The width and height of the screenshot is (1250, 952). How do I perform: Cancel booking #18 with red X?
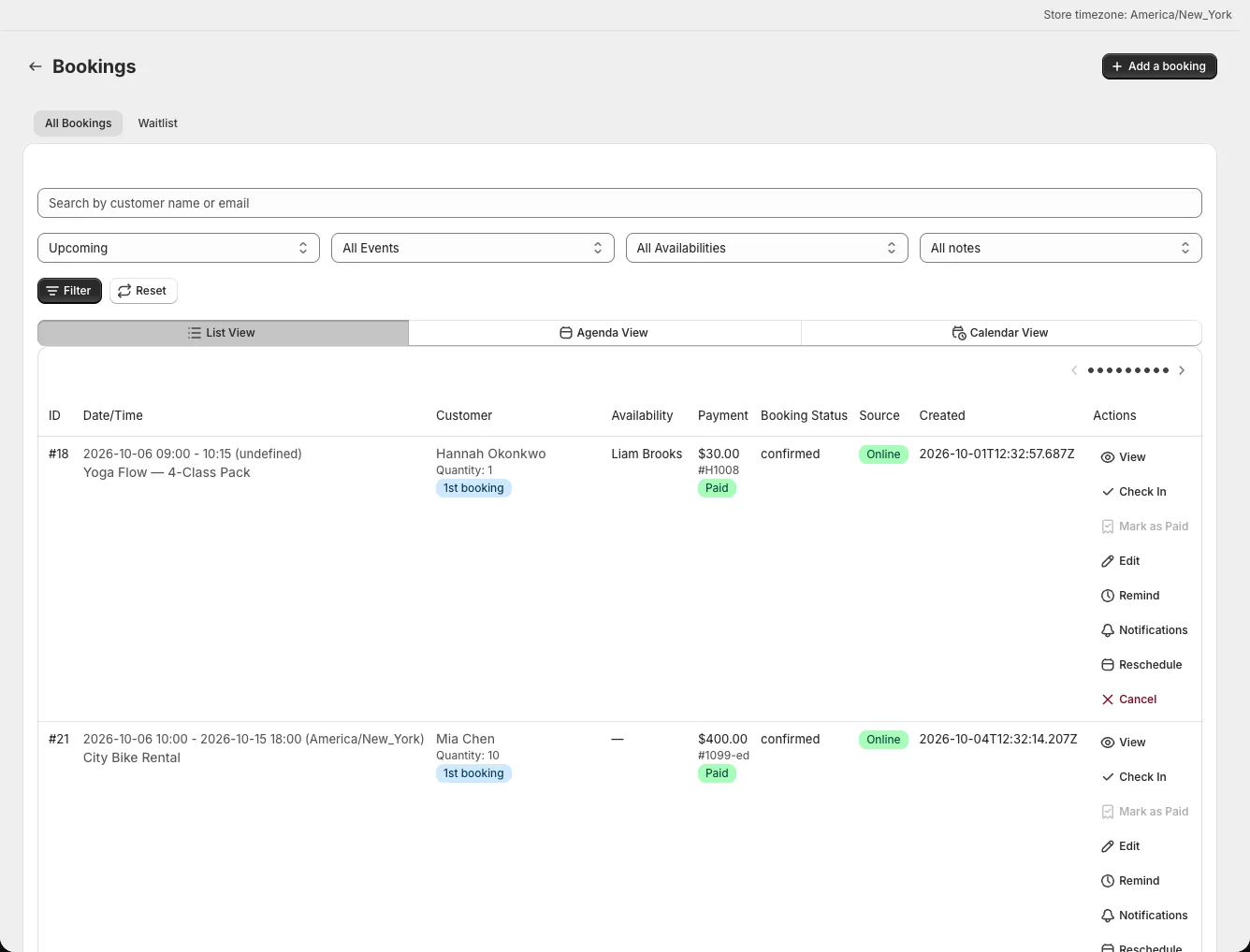[1129, 700]
